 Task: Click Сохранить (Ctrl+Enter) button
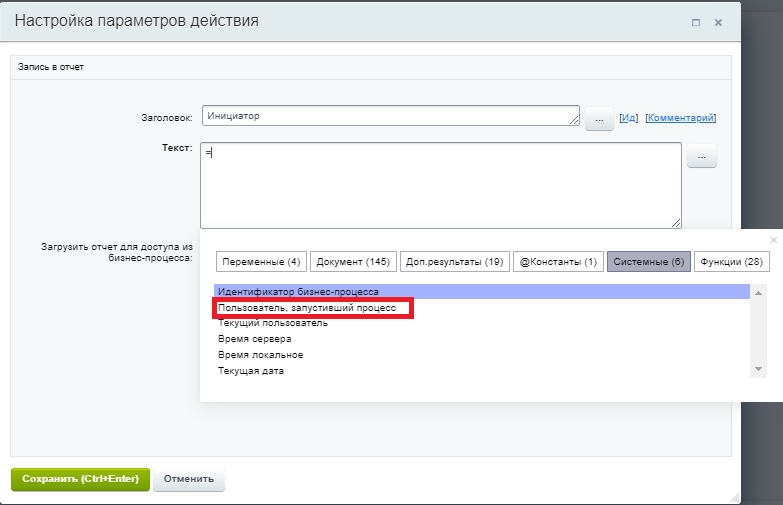tap(80, 479)
